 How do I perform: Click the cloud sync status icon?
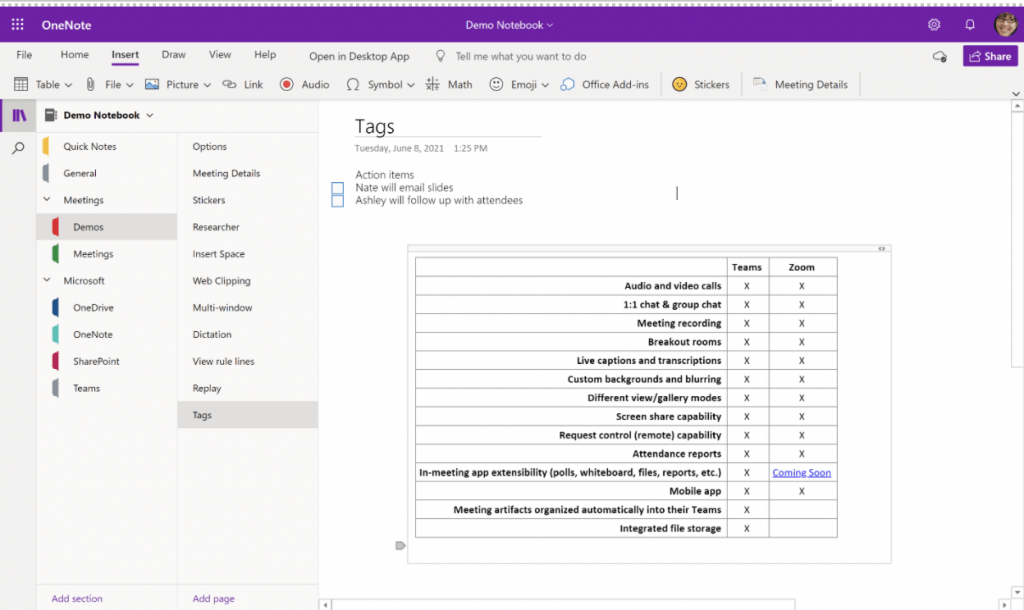tap(940, 57)
